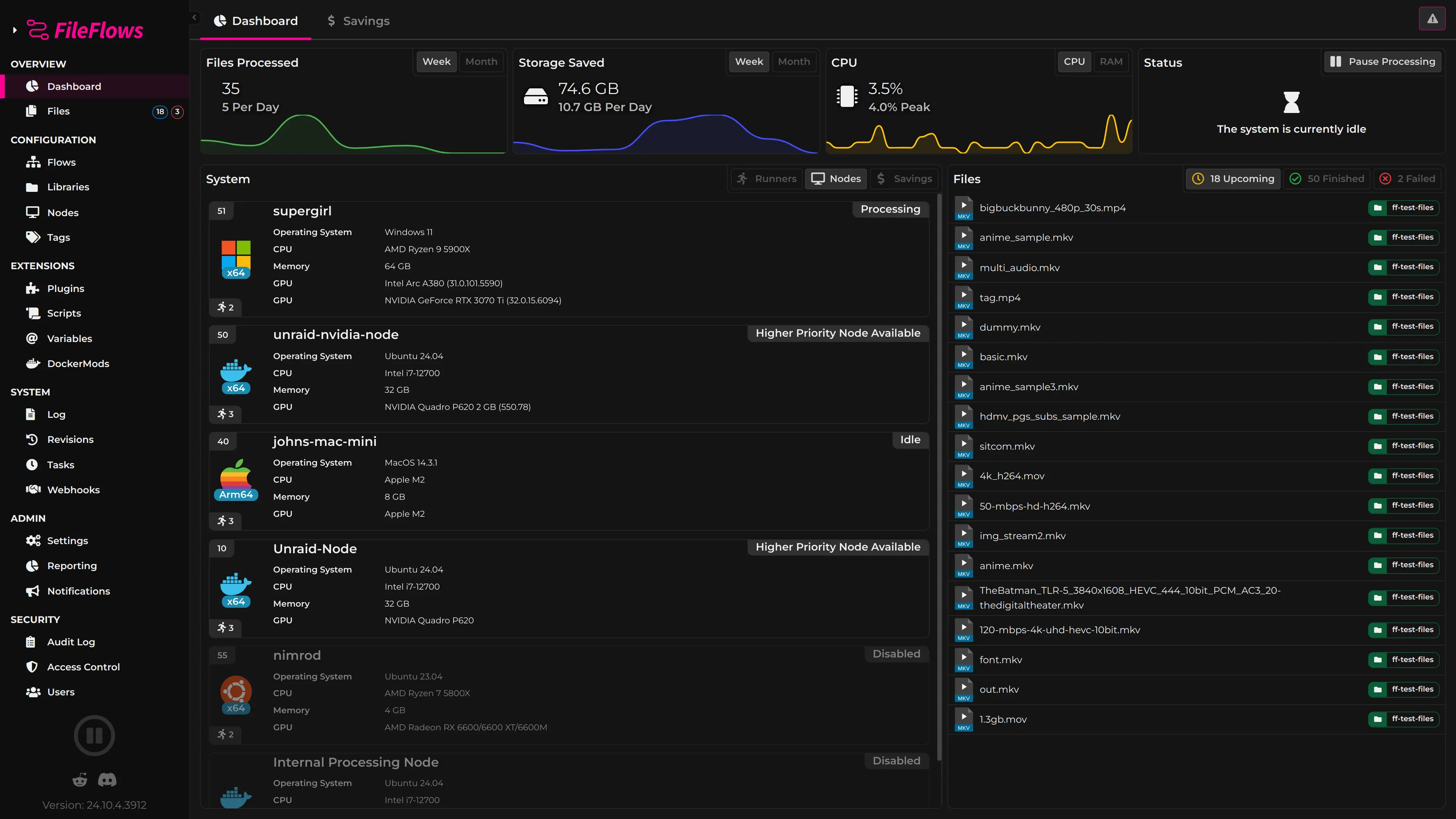Open DockerMods from sidebar
Viewport: 1456px width, 819px height.
click(x=78, y=364)
